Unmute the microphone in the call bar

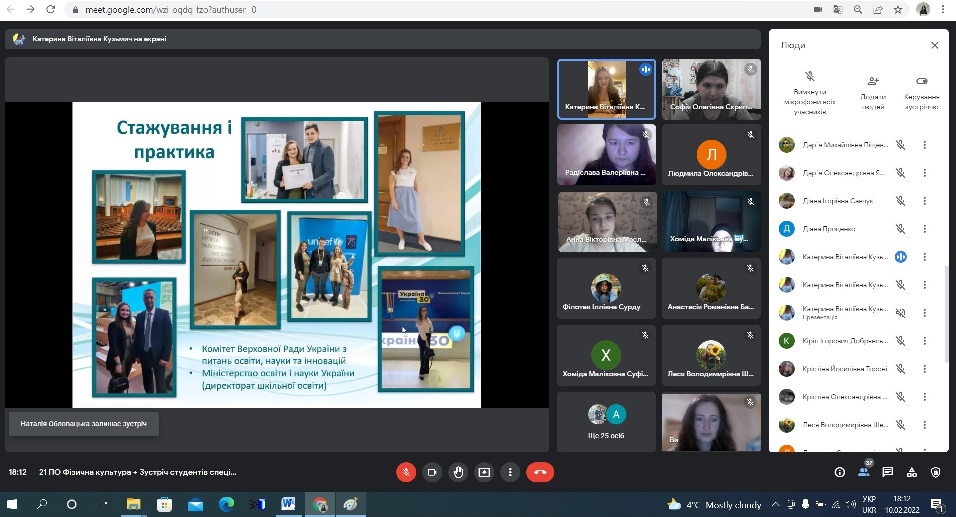coord(406,472)
